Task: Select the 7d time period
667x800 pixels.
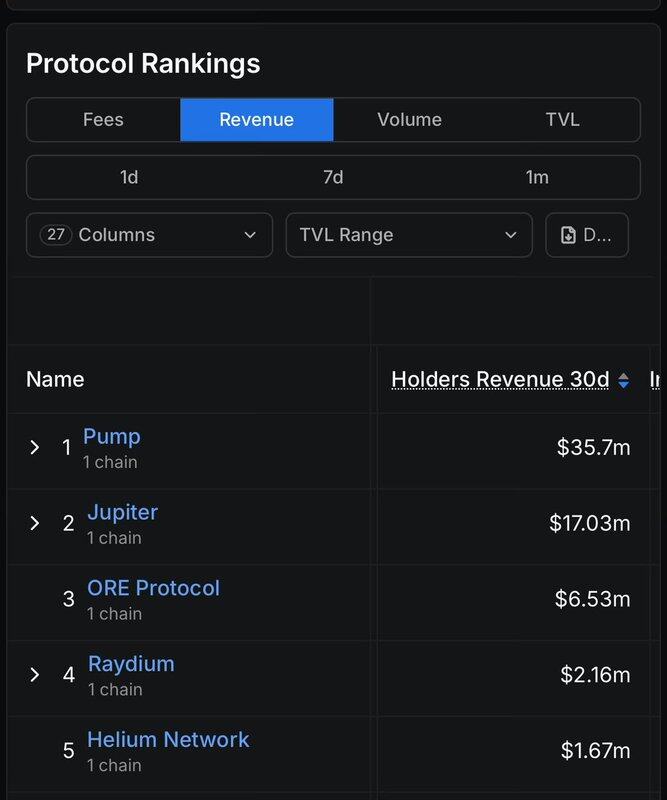Action: pos(333,177)
